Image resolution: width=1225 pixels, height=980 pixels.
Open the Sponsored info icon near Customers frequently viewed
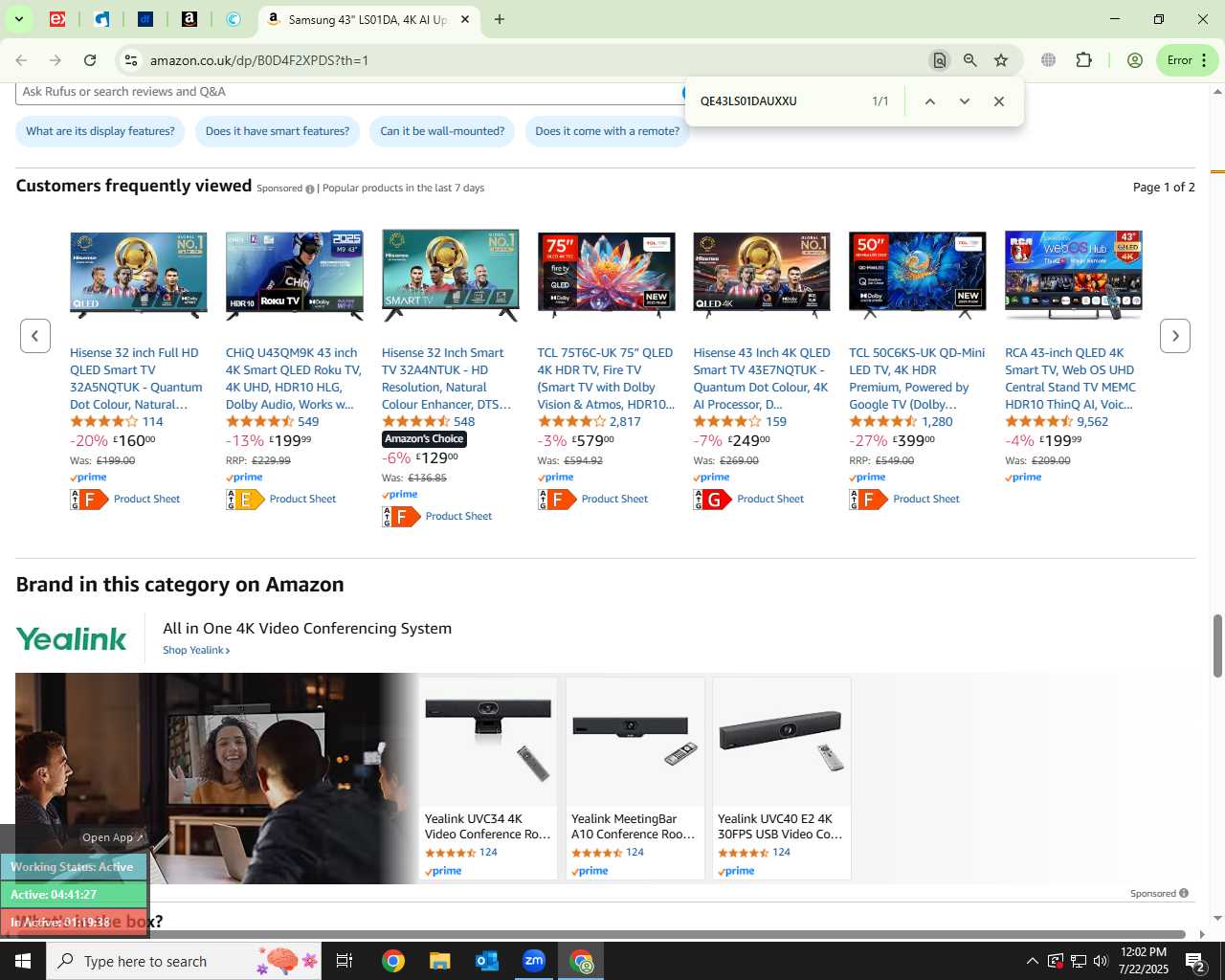[x=310, y=189]
